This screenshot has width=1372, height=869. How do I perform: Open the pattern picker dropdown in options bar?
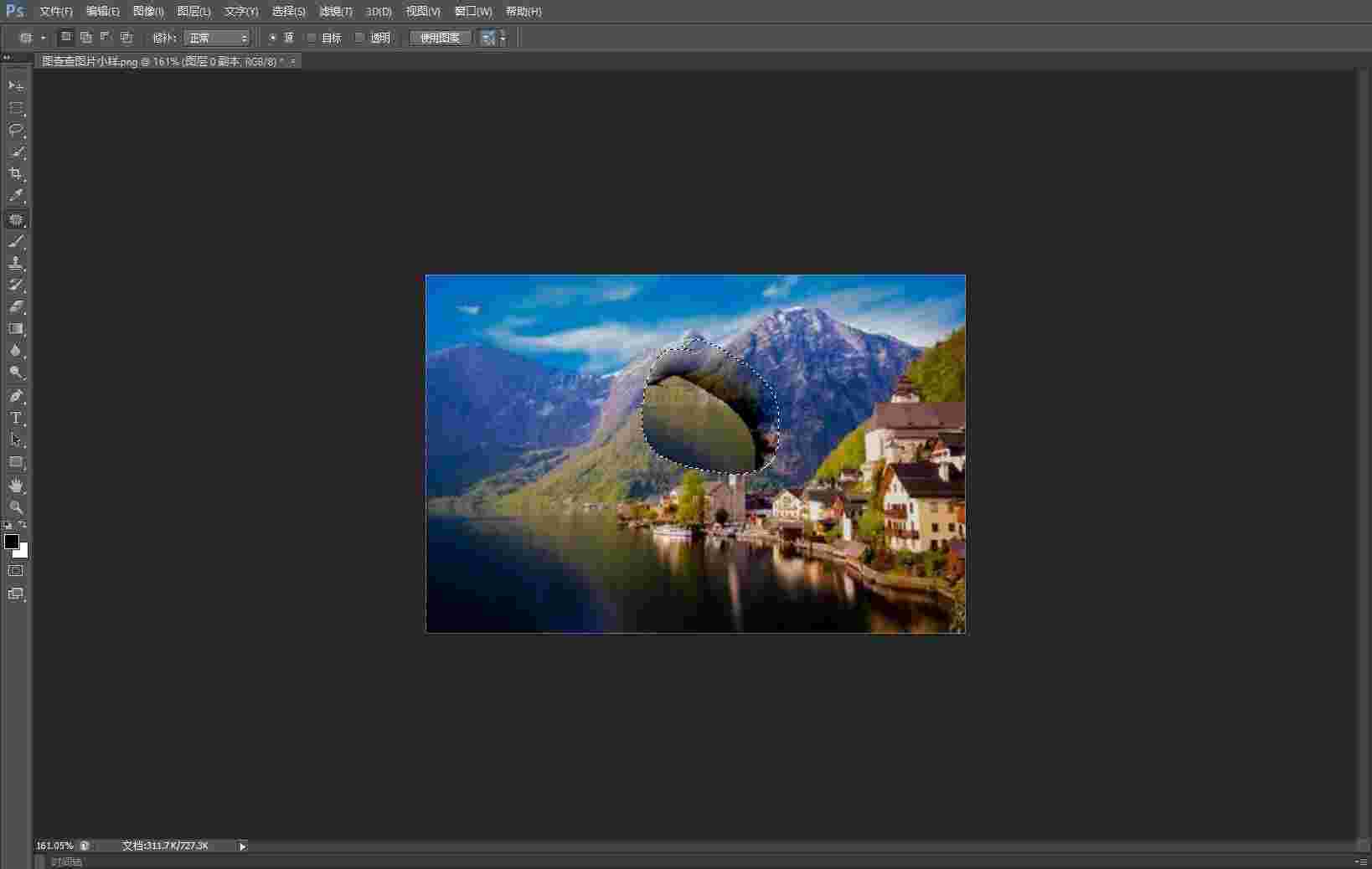tap(503, 38)
